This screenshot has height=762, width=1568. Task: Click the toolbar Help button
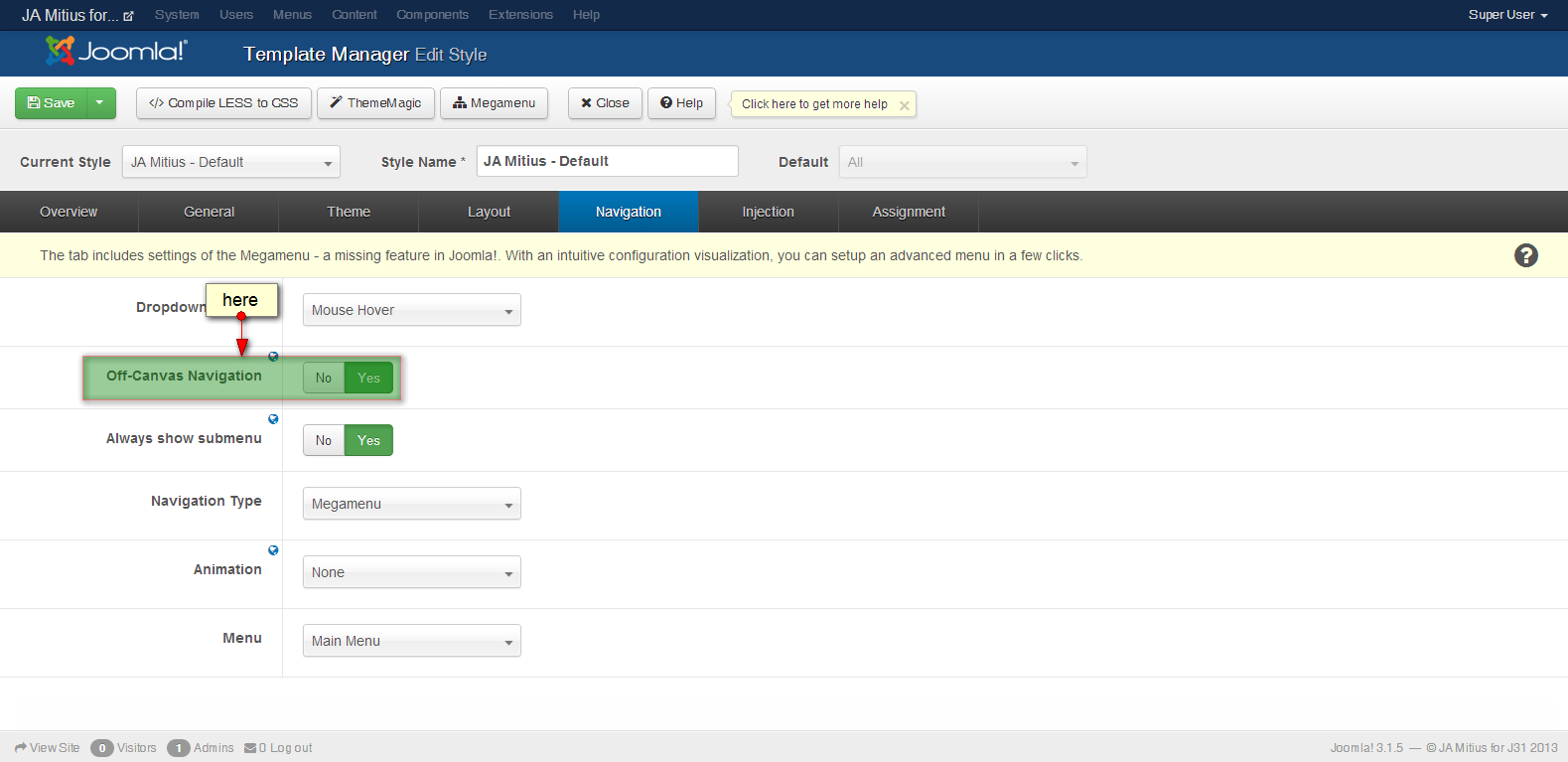[681, 103]
